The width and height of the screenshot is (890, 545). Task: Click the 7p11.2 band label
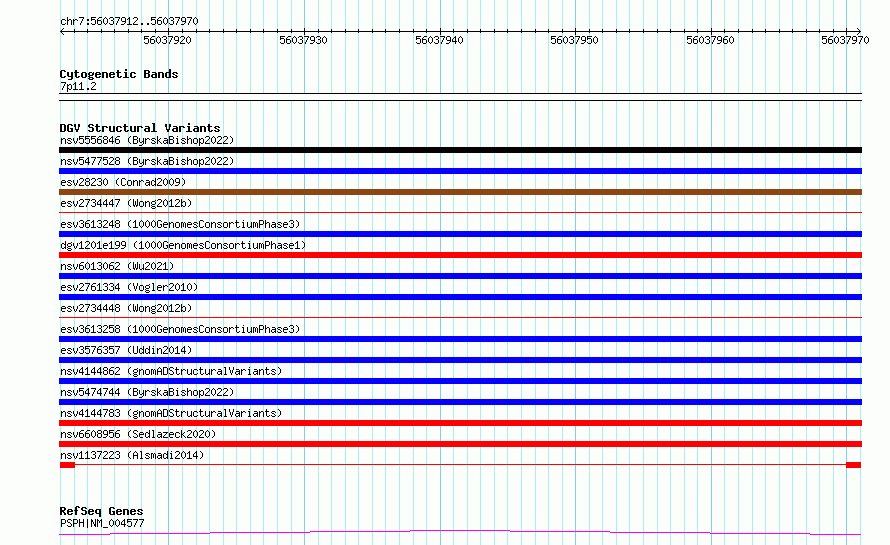78,86
